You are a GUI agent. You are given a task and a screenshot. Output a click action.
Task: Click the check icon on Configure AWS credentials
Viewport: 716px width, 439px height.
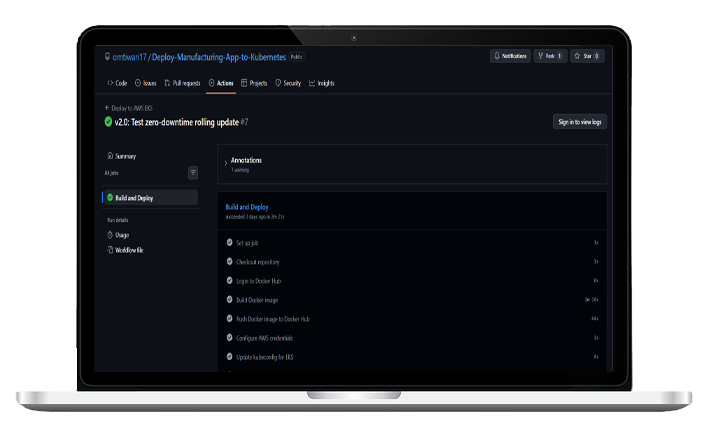point(230,338)
